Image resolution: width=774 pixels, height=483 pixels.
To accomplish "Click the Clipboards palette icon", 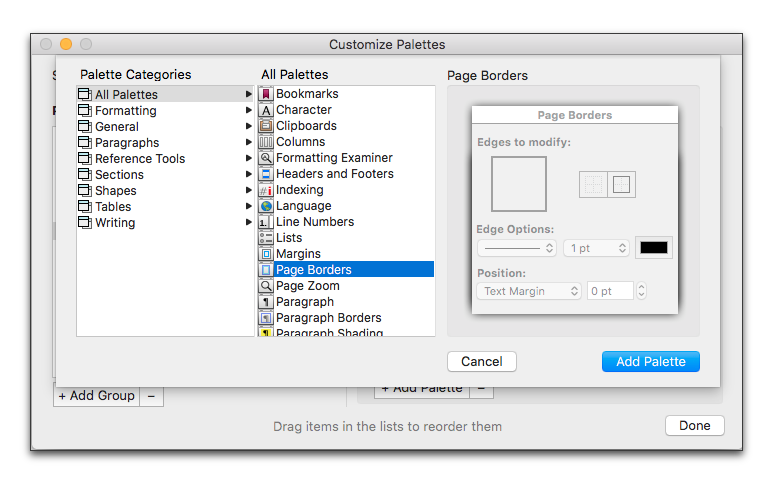I will point(266,126).
